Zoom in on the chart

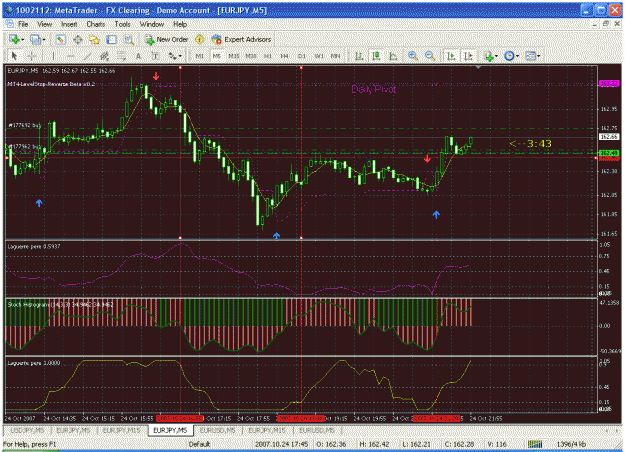[x=413, y=56]
